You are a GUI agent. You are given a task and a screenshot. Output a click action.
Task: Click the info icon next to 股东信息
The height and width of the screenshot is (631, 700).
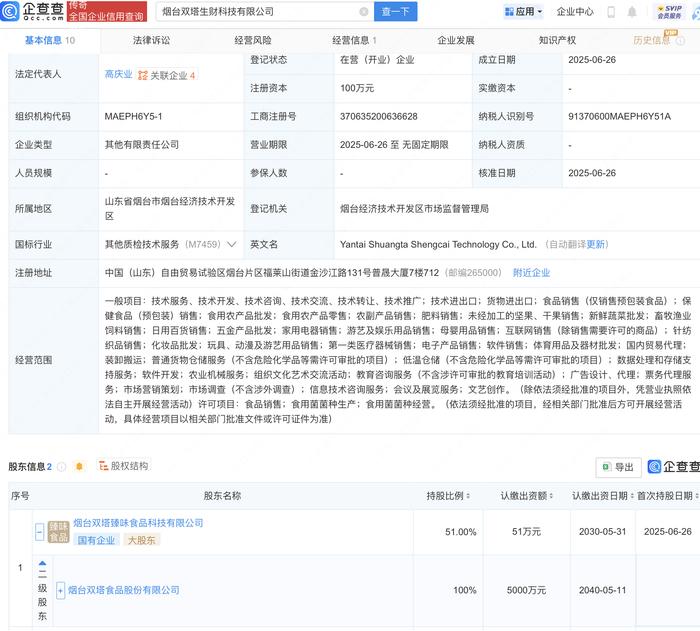[61, 467]
